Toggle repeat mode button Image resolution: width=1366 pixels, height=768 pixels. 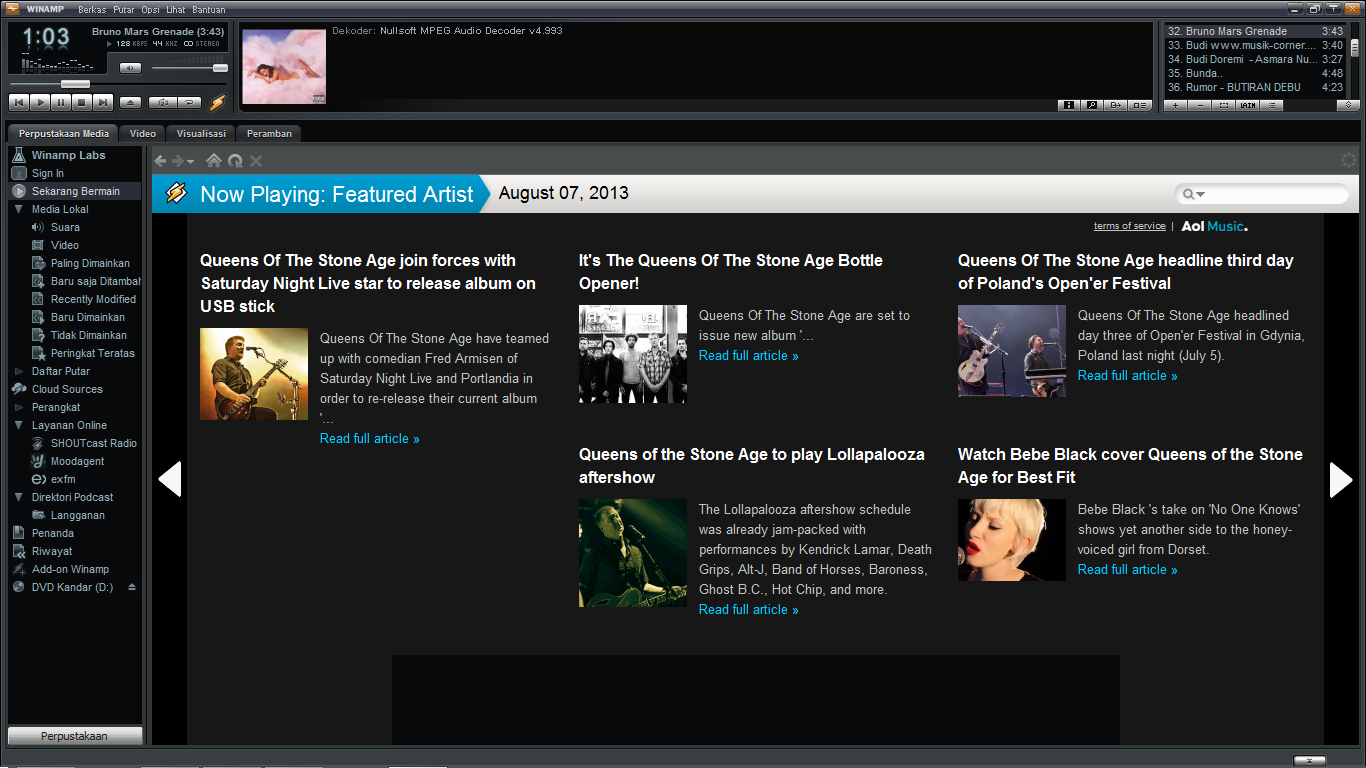click(x=189, y=102)
